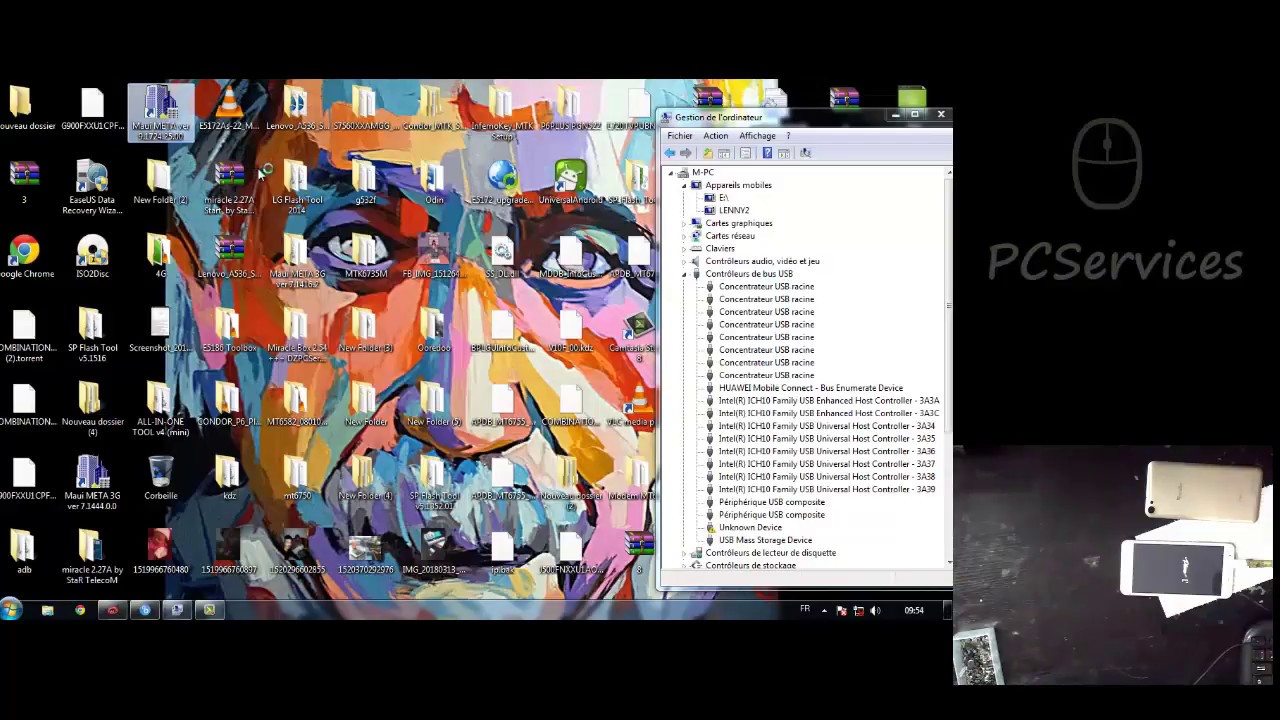This screenshot has height=720, width=1280.
Task: Expand the Cartes réseau category
Action: click(684, 236)
